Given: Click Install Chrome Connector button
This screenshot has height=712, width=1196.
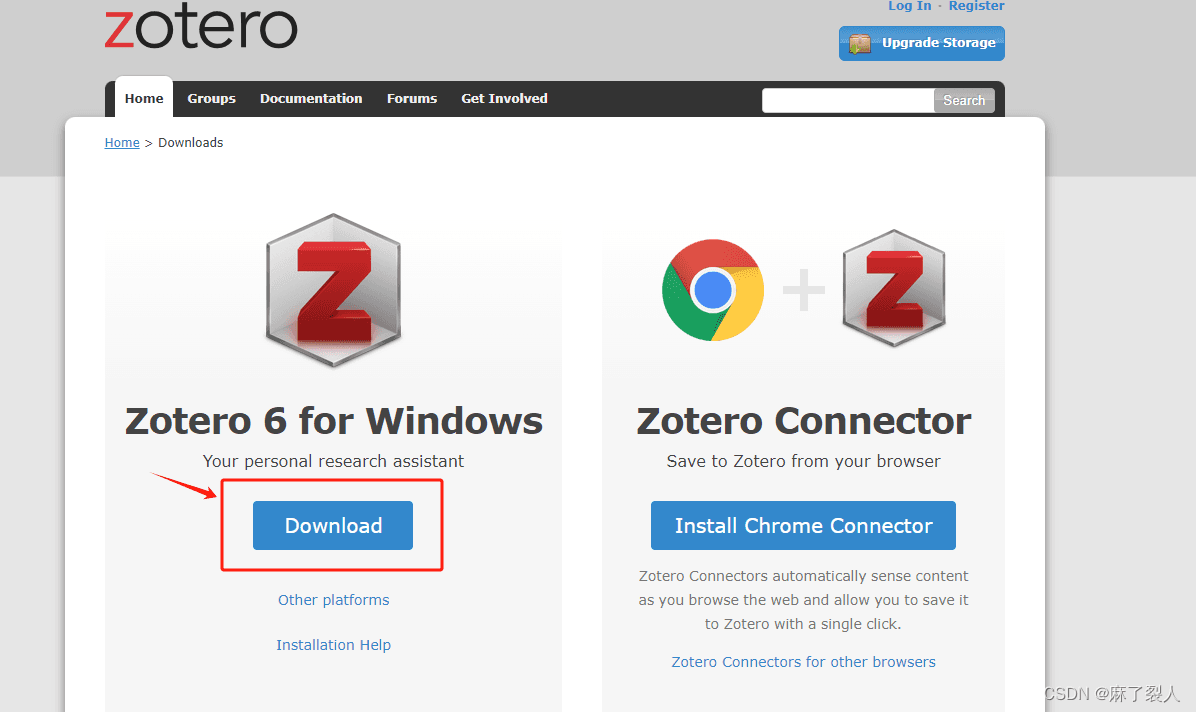Looking at the screenshot, I should [x=803, y=525].
